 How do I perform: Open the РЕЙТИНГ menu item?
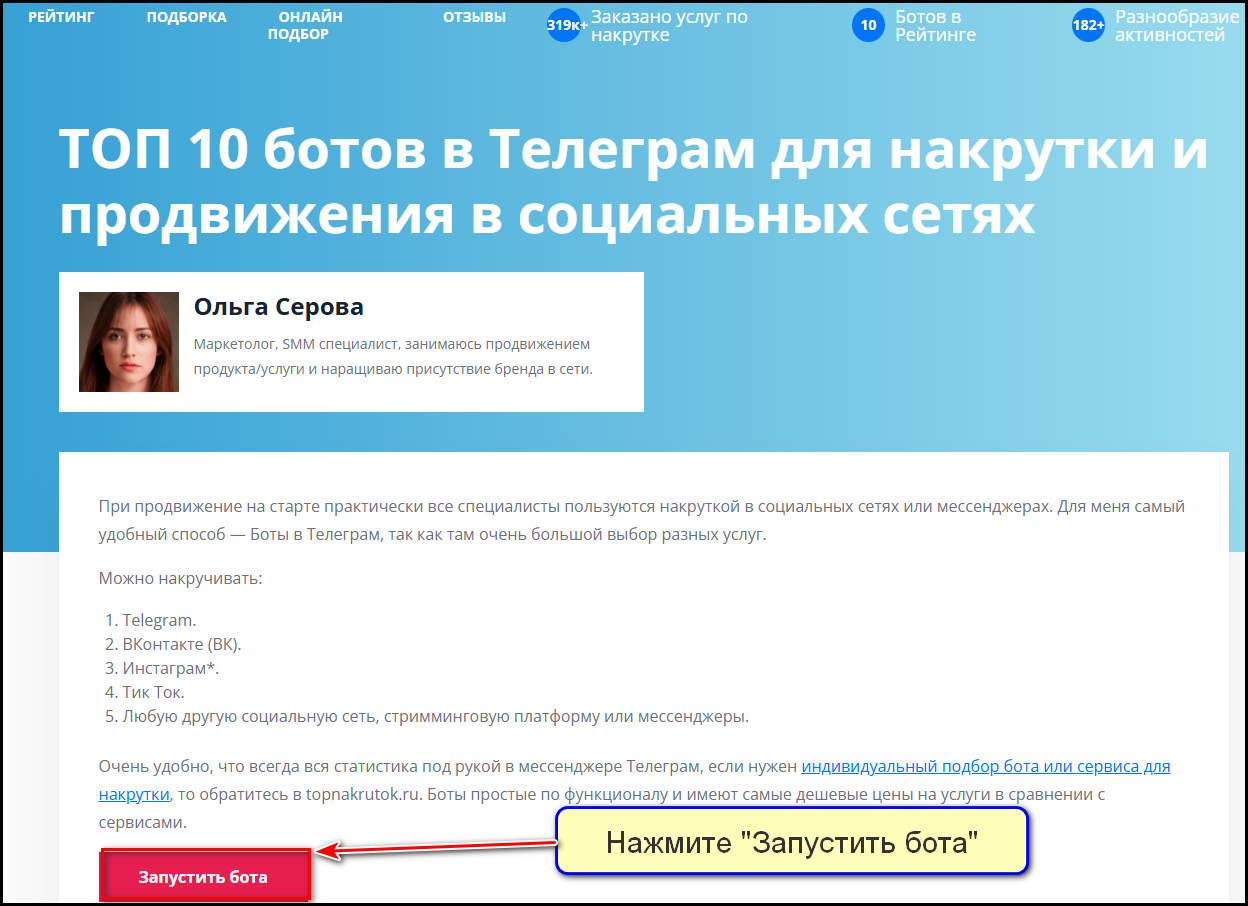[x=62, y=16]
